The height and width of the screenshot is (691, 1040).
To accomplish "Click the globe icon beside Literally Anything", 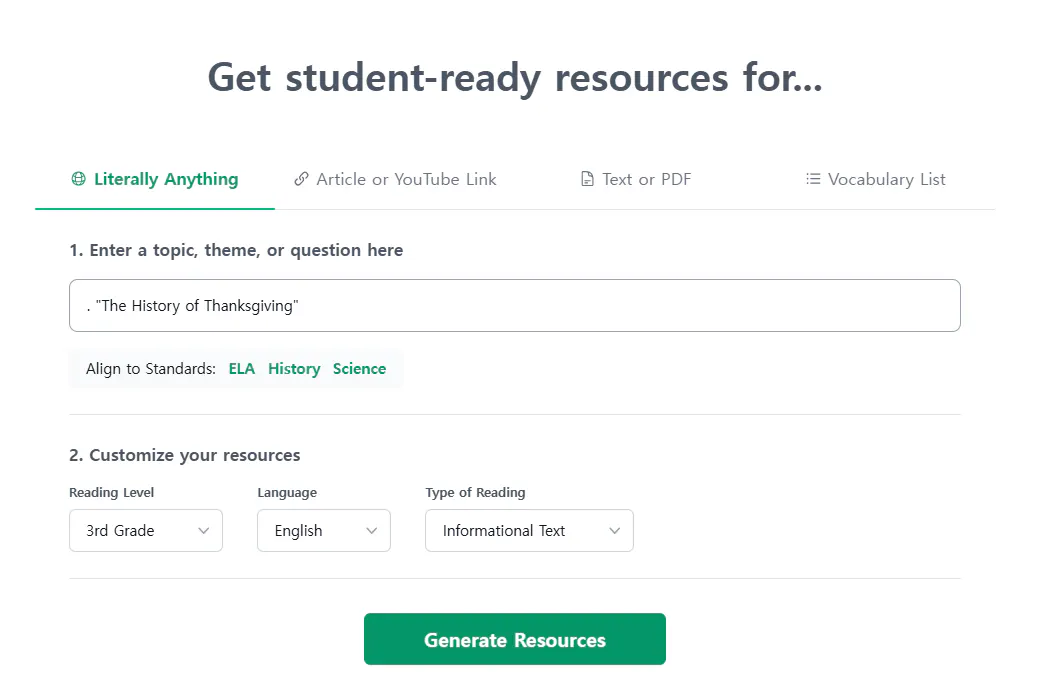I will tap(78, 180).
